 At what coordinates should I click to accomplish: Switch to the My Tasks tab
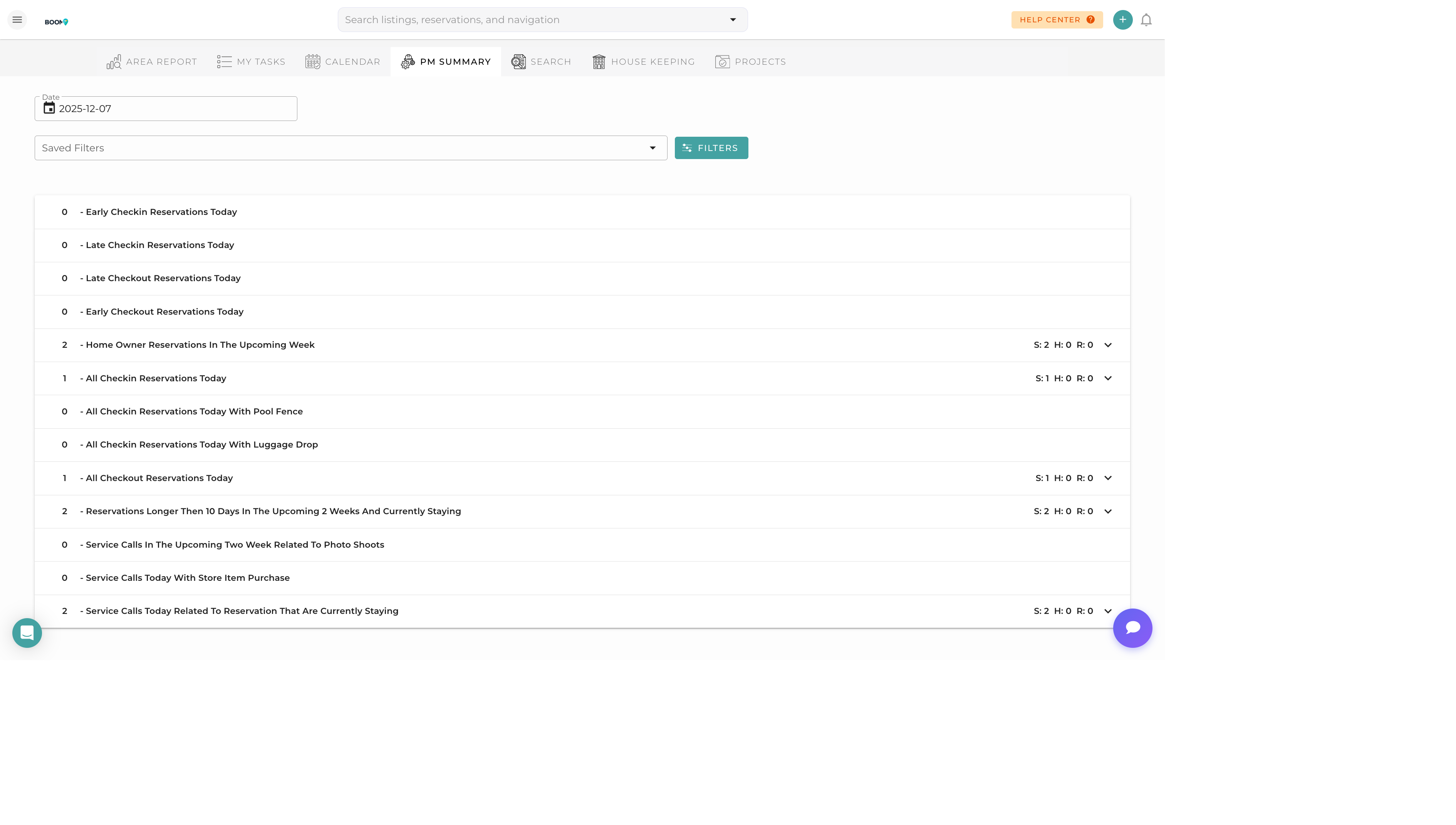click(x=251, y=61)
